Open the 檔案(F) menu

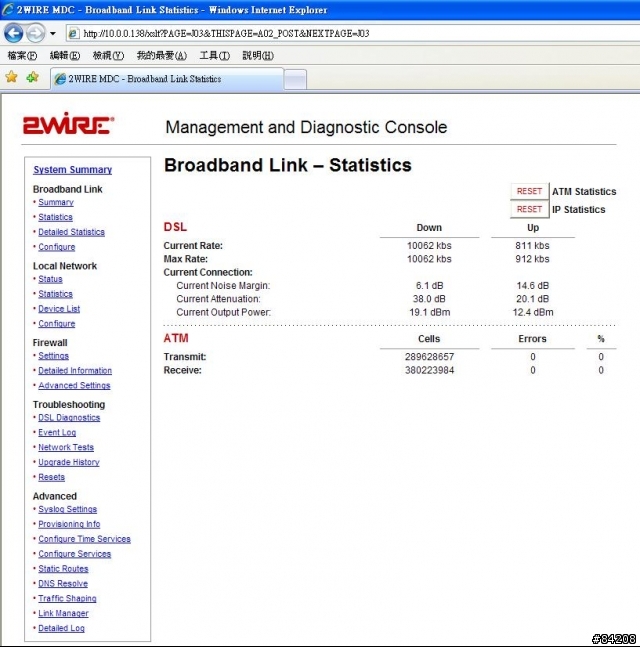(22, 55)
